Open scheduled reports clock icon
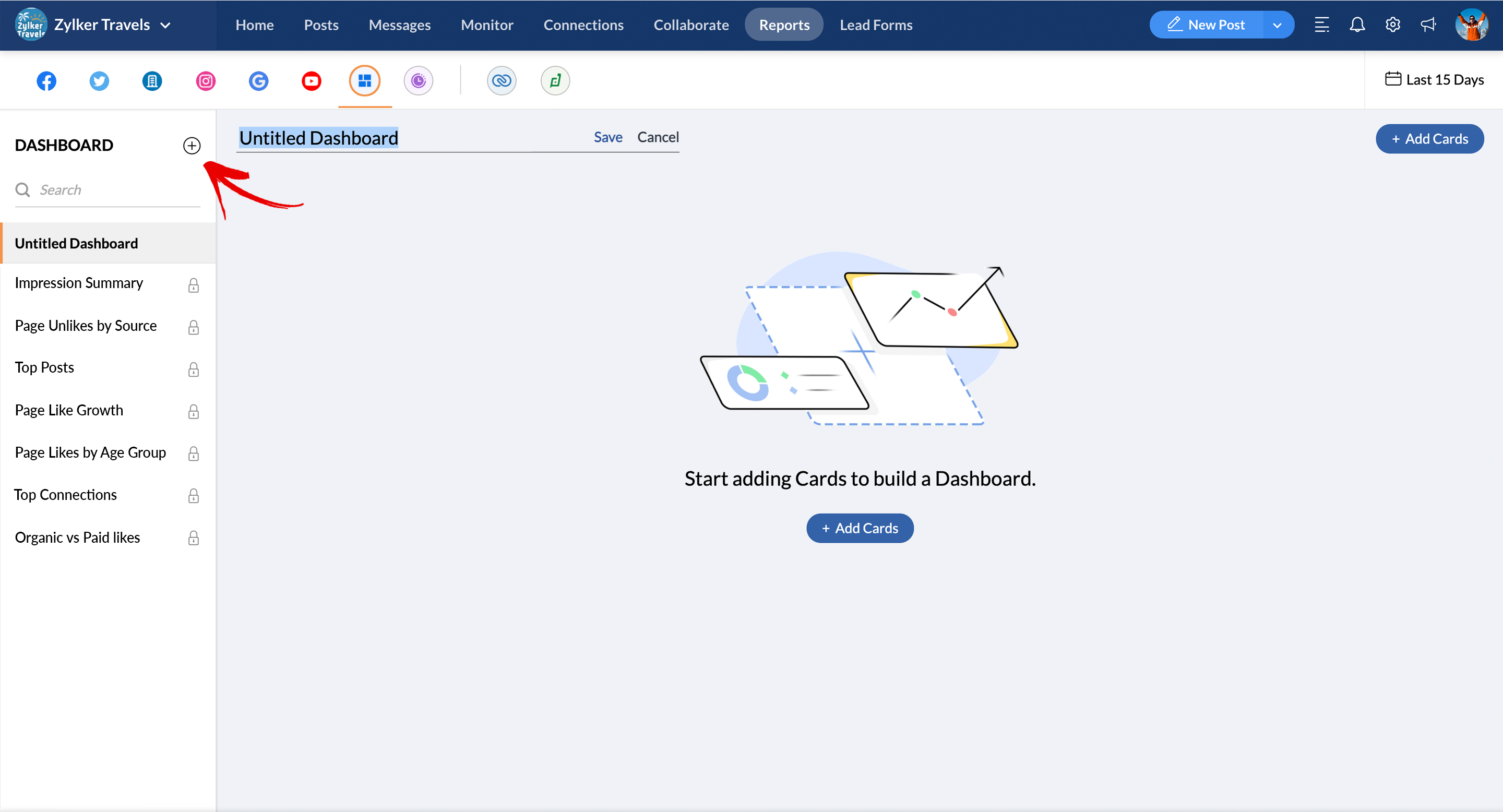Screen dimensions: 1503x812 [419, 80]
